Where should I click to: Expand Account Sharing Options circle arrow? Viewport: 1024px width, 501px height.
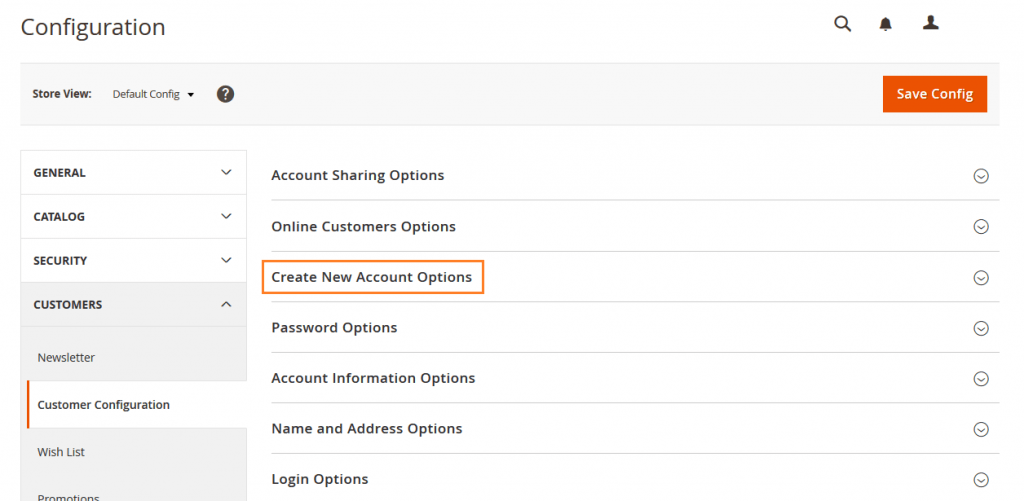coord(981,176)
